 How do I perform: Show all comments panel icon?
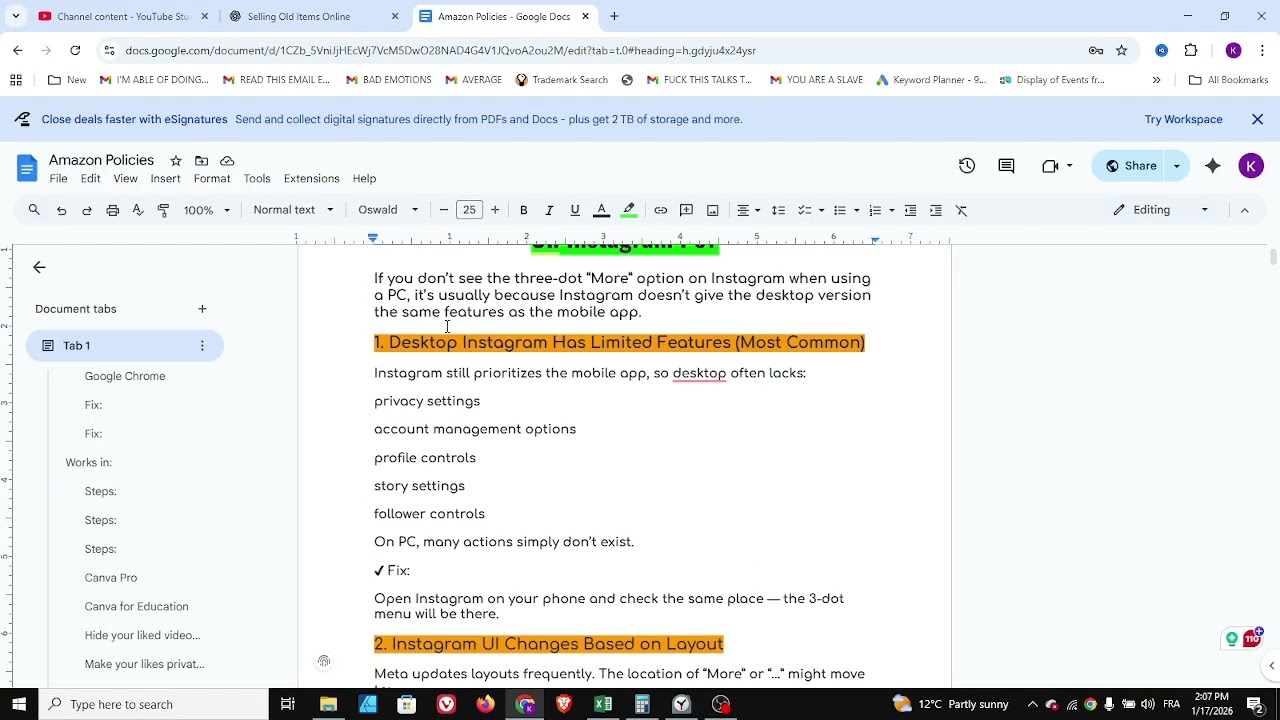coord(1007,166)
